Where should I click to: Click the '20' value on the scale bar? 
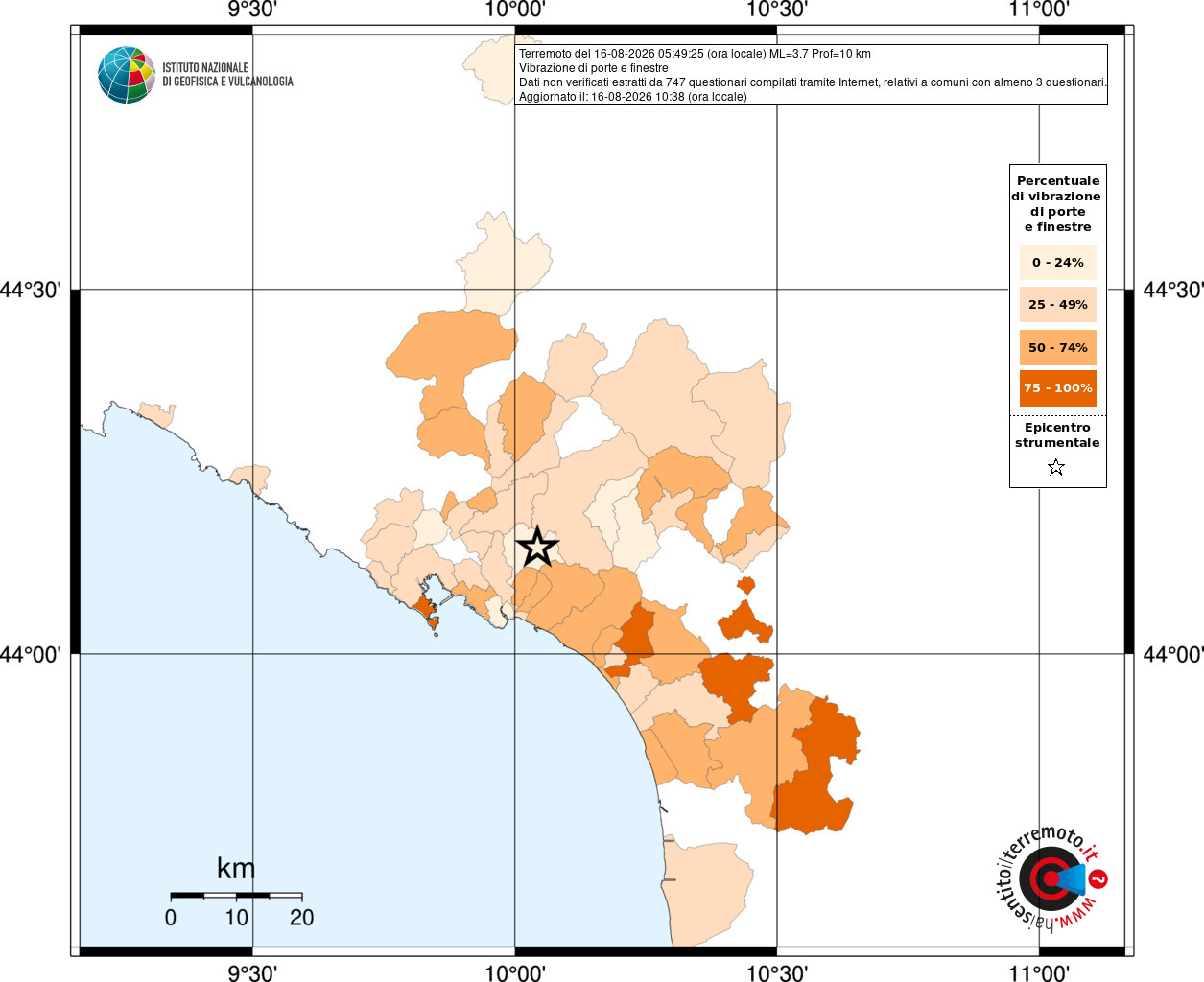(x=302, y=918)
